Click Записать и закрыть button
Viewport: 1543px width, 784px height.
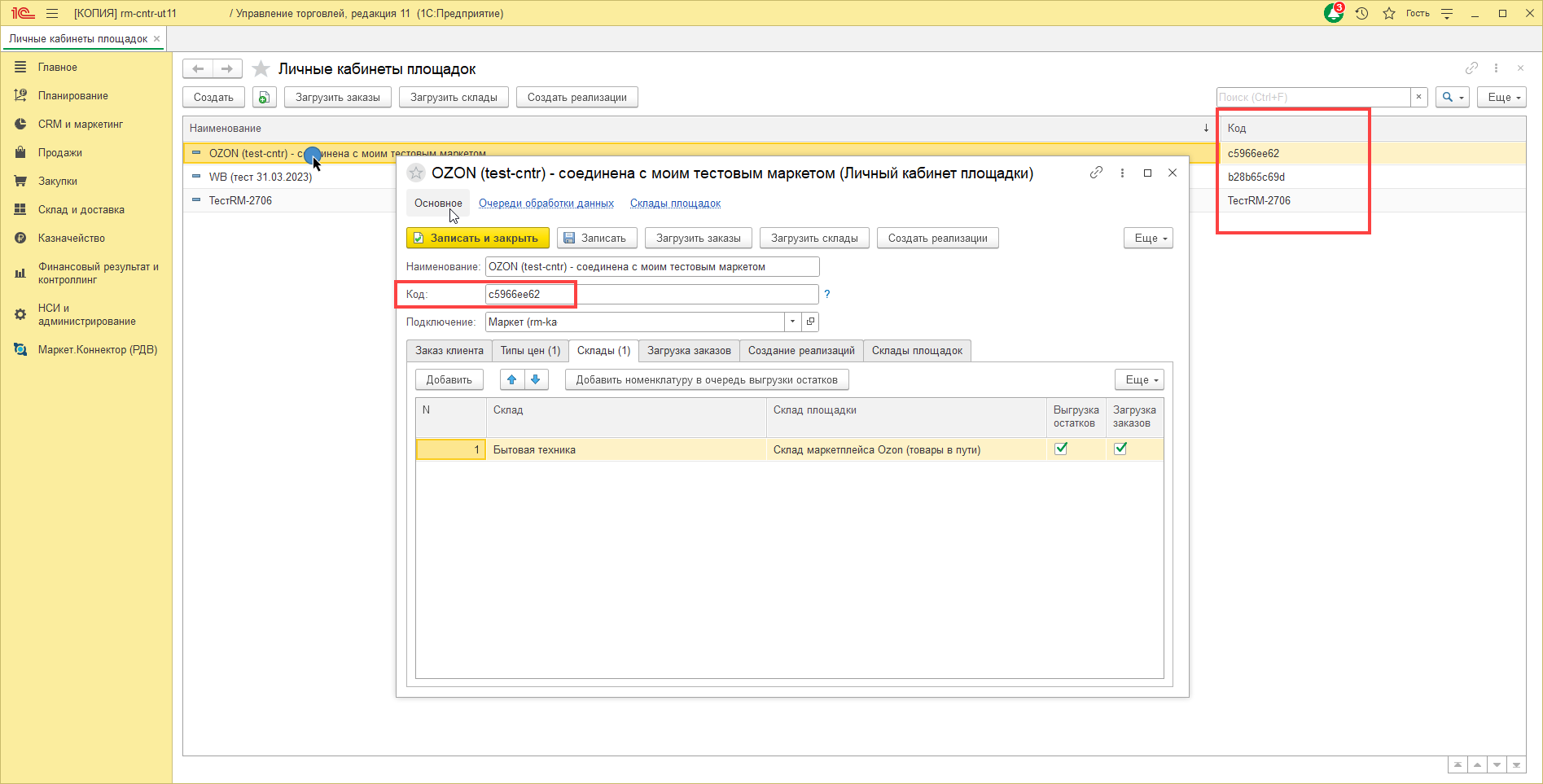(x=477, y=239)
